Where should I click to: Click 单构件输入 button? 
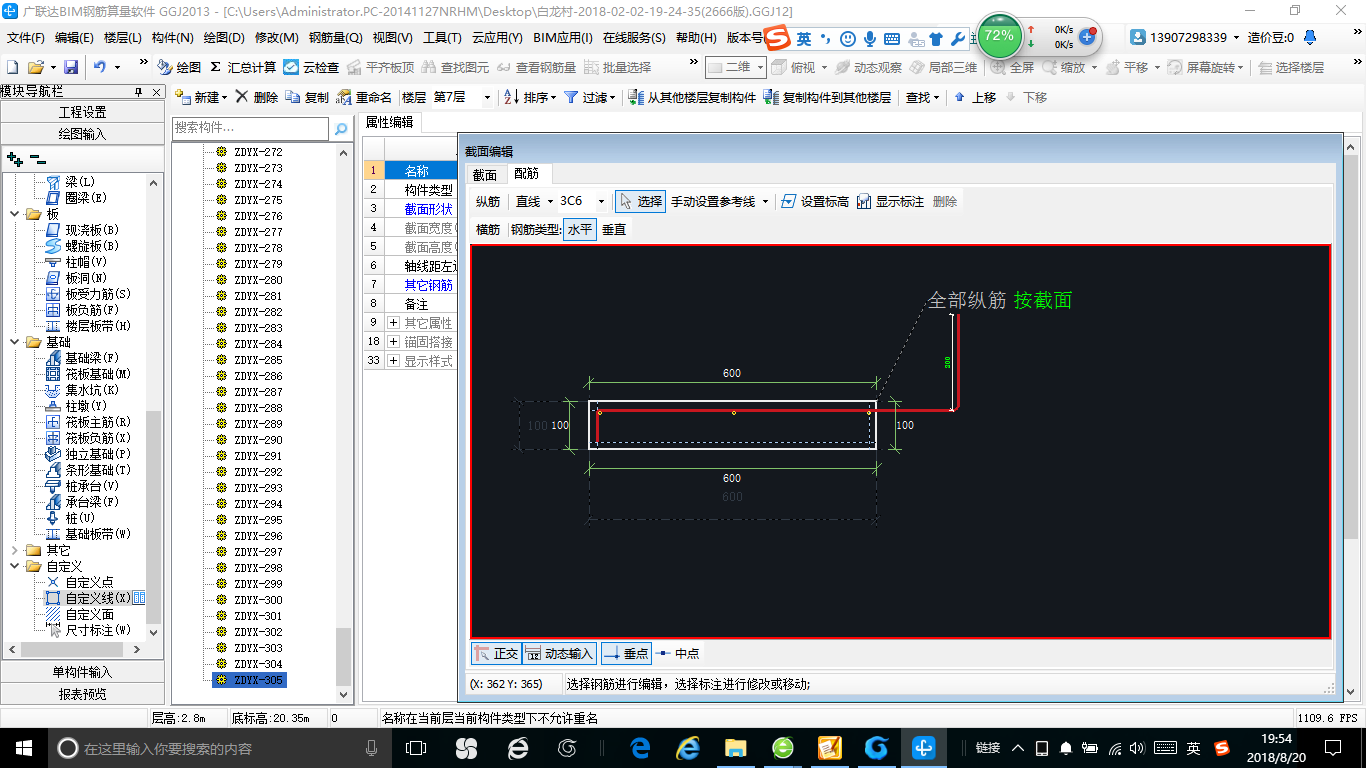(x=82, y=672)
